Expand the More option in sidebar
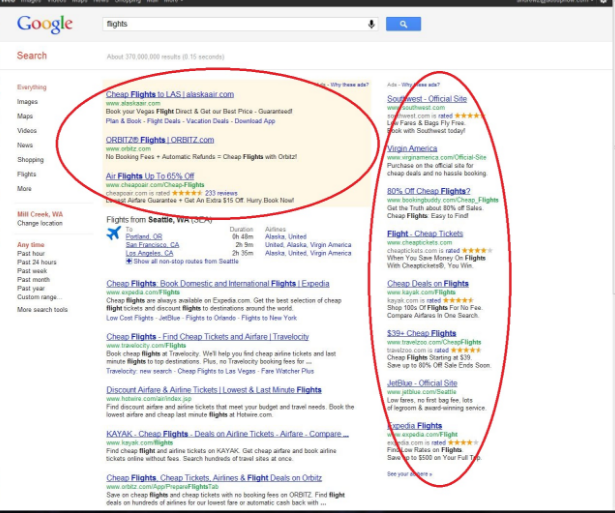615x513 pixels. point(24,189)
